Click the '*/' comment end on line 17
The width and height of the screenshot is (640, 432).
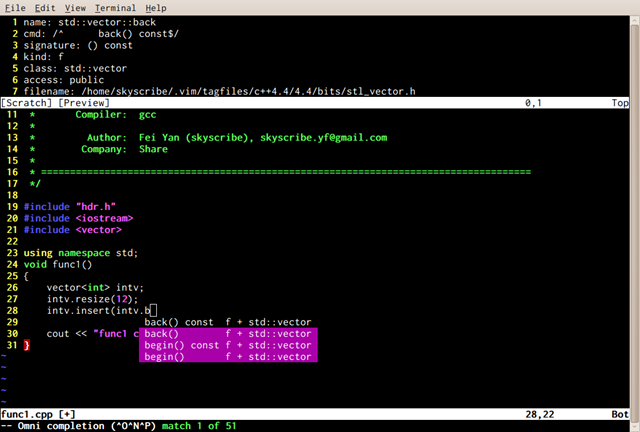click(35, 184)
